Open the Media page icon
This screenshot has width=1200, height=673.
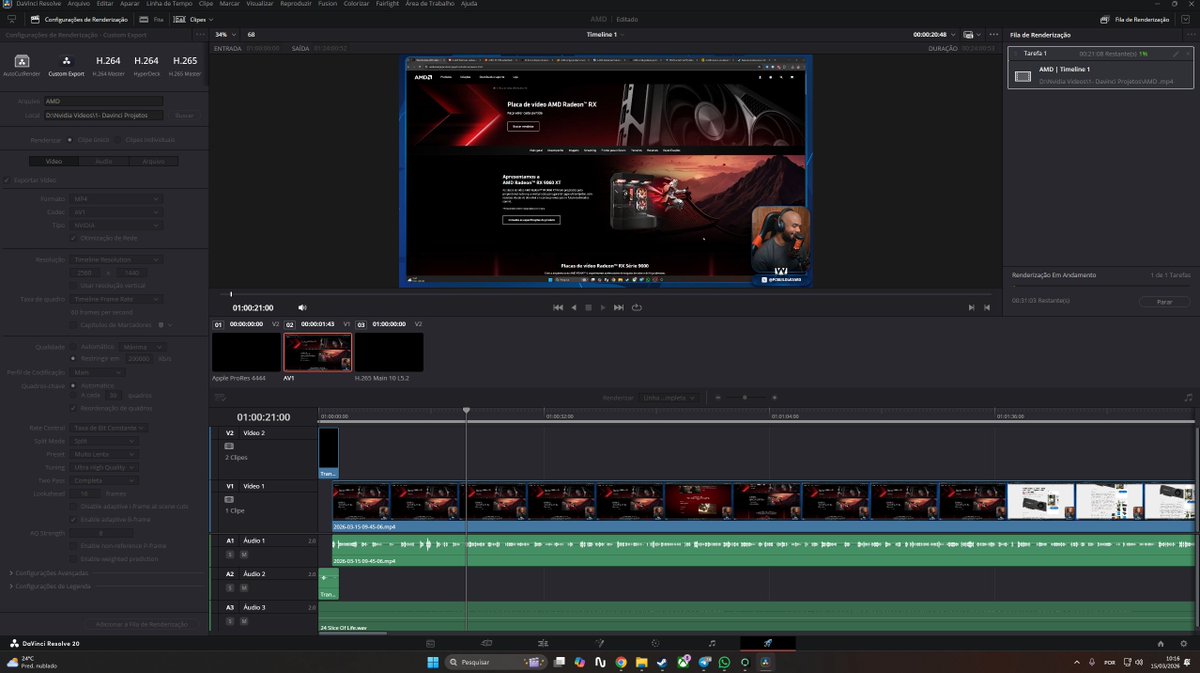[430, 643]
